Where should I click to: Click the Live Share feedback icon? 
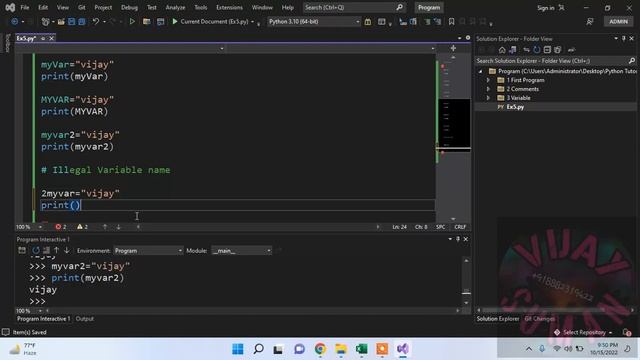(x=590, y=22)
